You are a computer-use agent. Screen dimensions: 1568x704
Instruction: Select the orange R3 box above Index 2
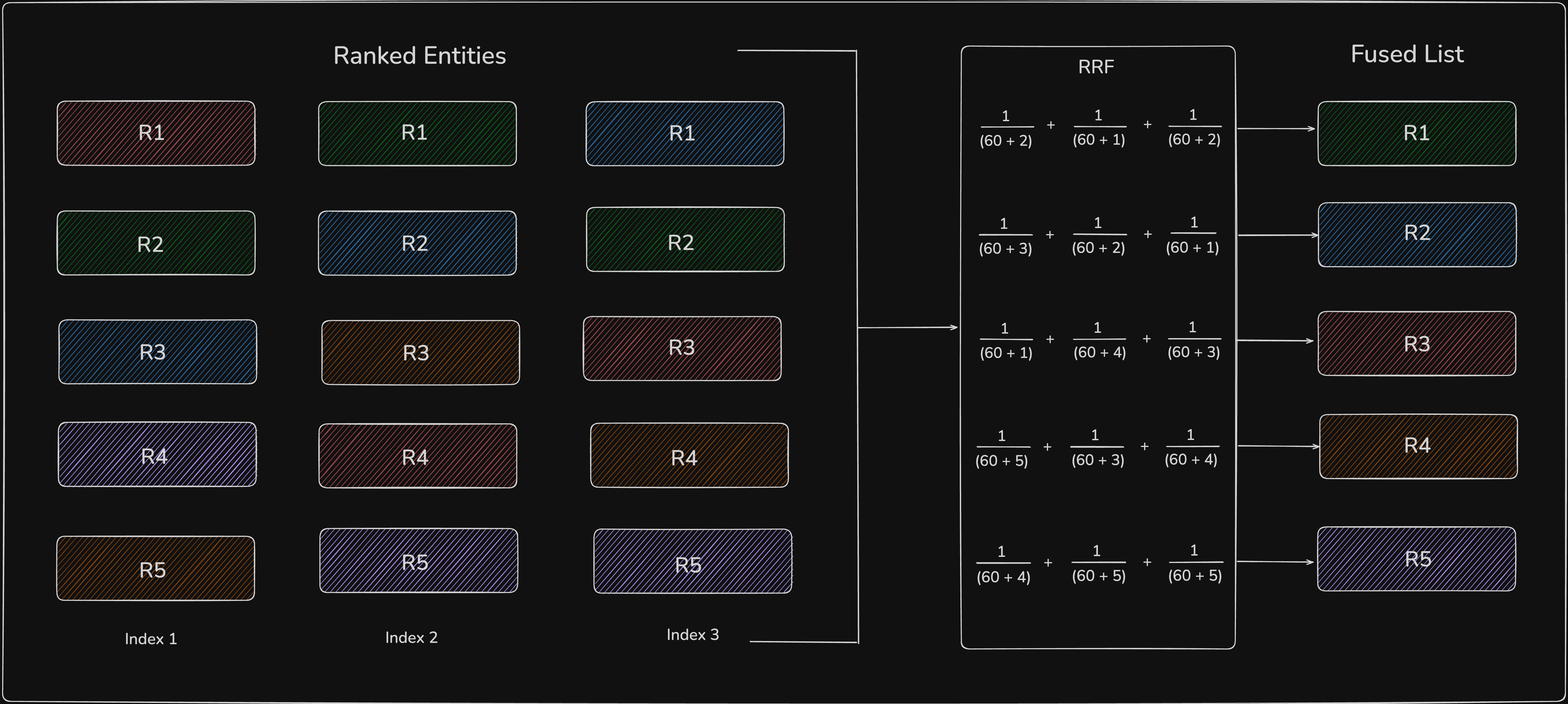coord(421,353)
